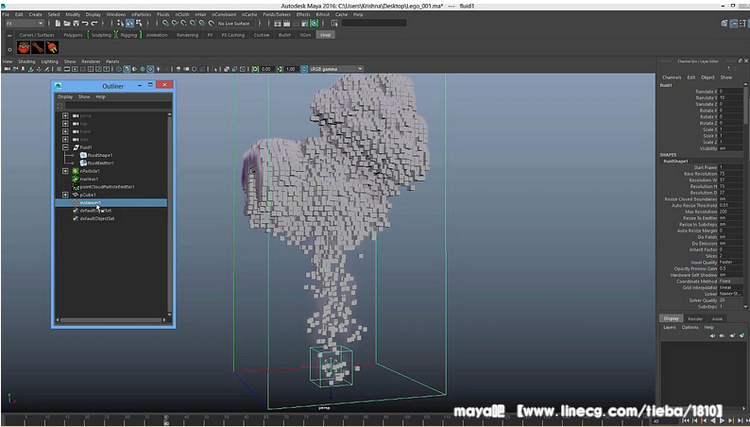Click the time slider current frame marker
This screenshot has width=750, height=427.
(166, 420)
